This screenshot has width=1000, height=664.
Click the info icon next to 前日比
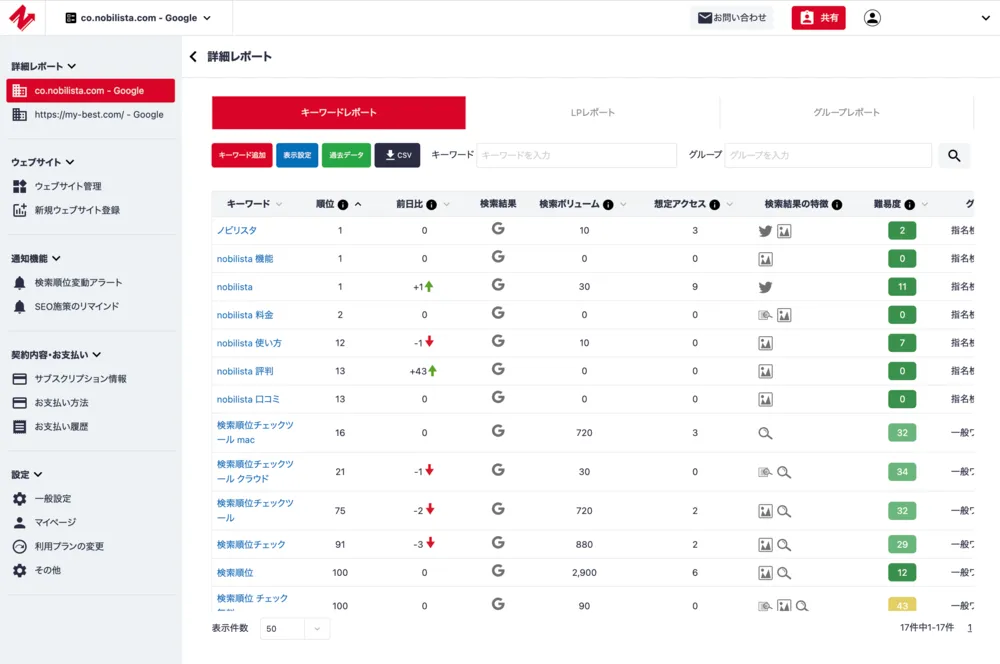[x=432, y=205]
